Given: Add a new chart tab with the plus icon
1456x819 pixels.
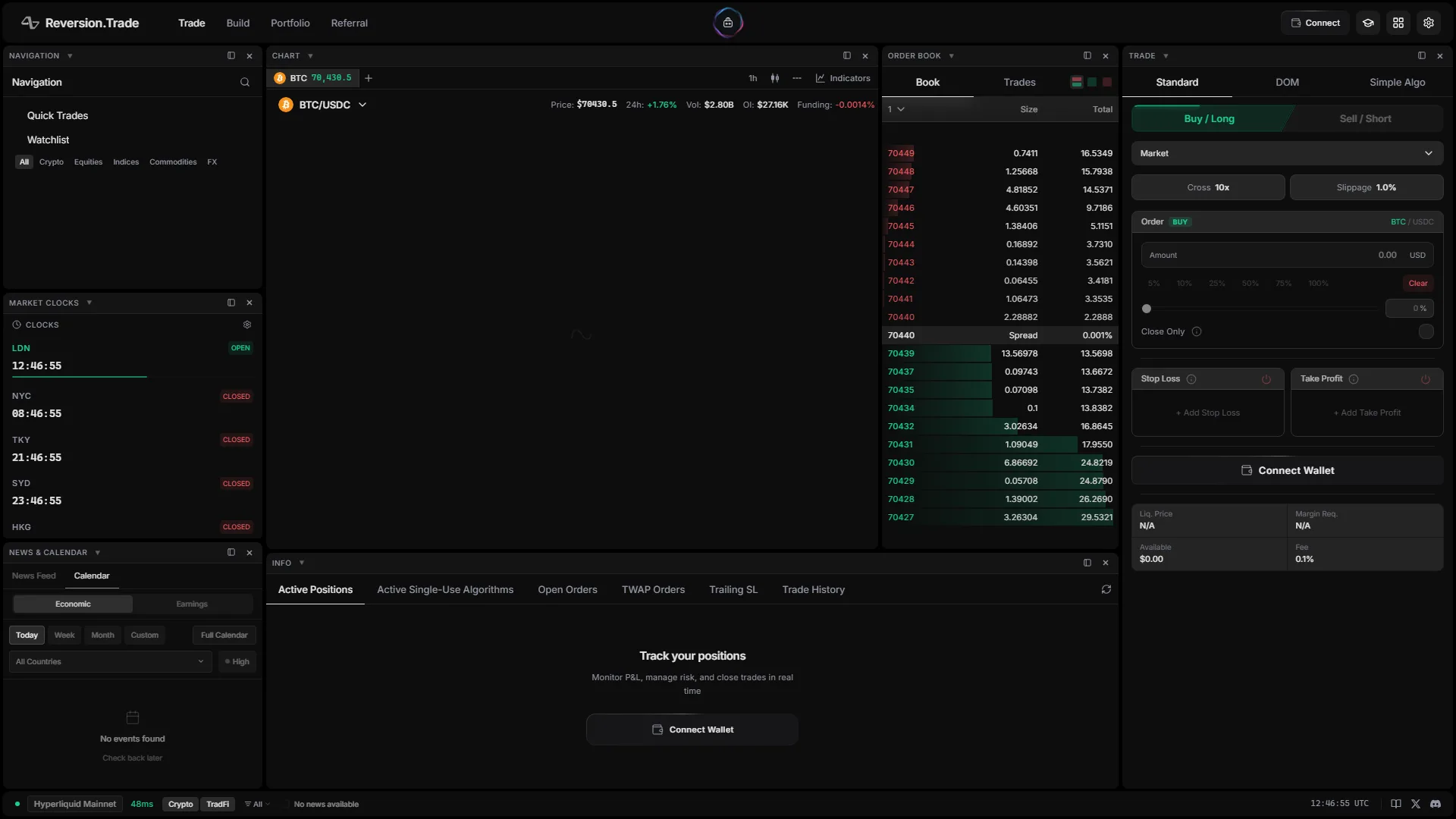Looking at the screenshot, I should (x=369, y=78).
